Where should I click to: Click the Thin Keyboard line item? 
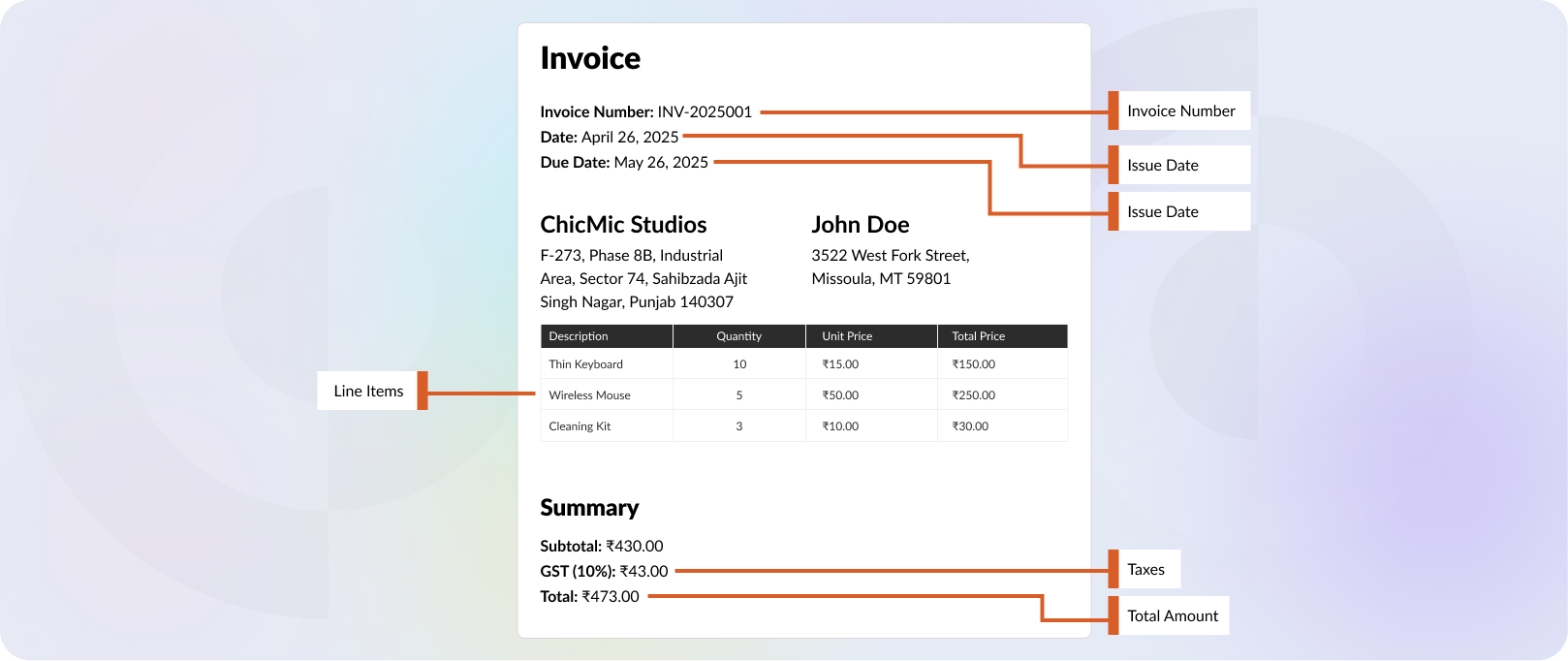coord(586,364)
